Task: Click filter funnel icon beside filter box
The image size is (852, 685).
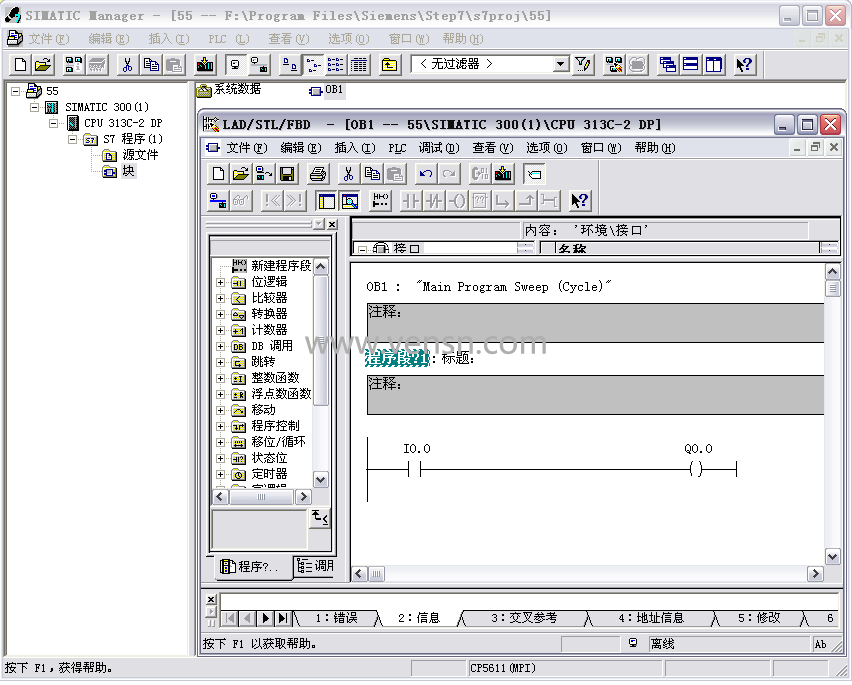Action: (583, 65)
